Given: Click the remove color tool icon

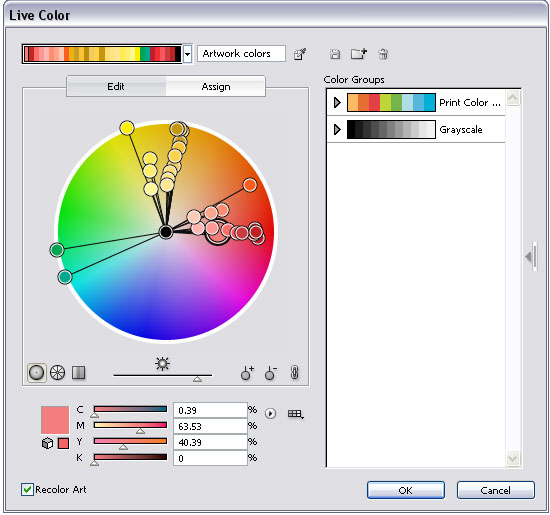Looking at the screenshot, I should tap(270, 373).
